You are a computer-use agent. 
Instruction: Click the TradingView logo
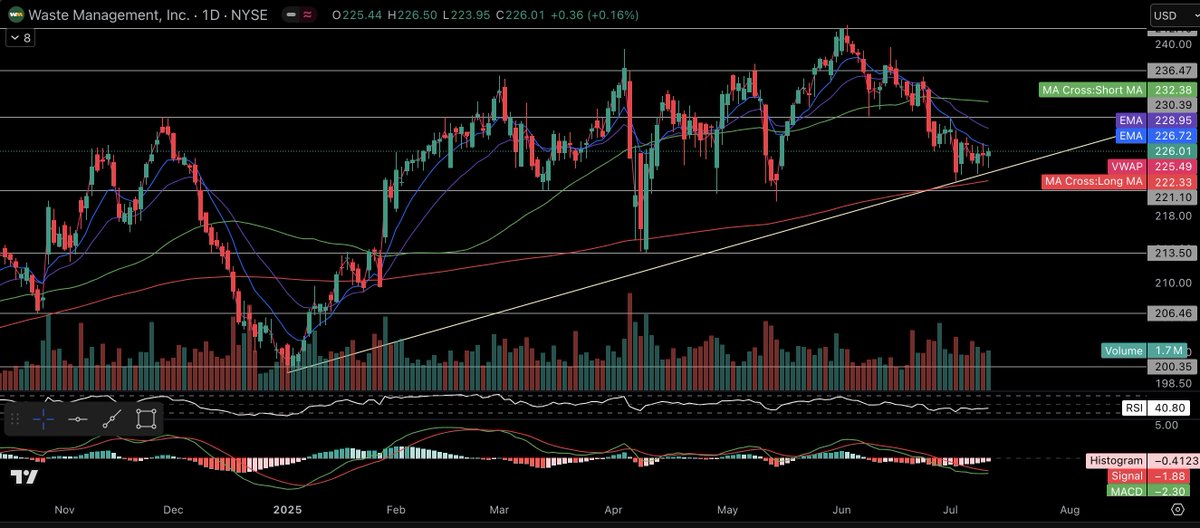pyautogui.click(x=26, y=477)
